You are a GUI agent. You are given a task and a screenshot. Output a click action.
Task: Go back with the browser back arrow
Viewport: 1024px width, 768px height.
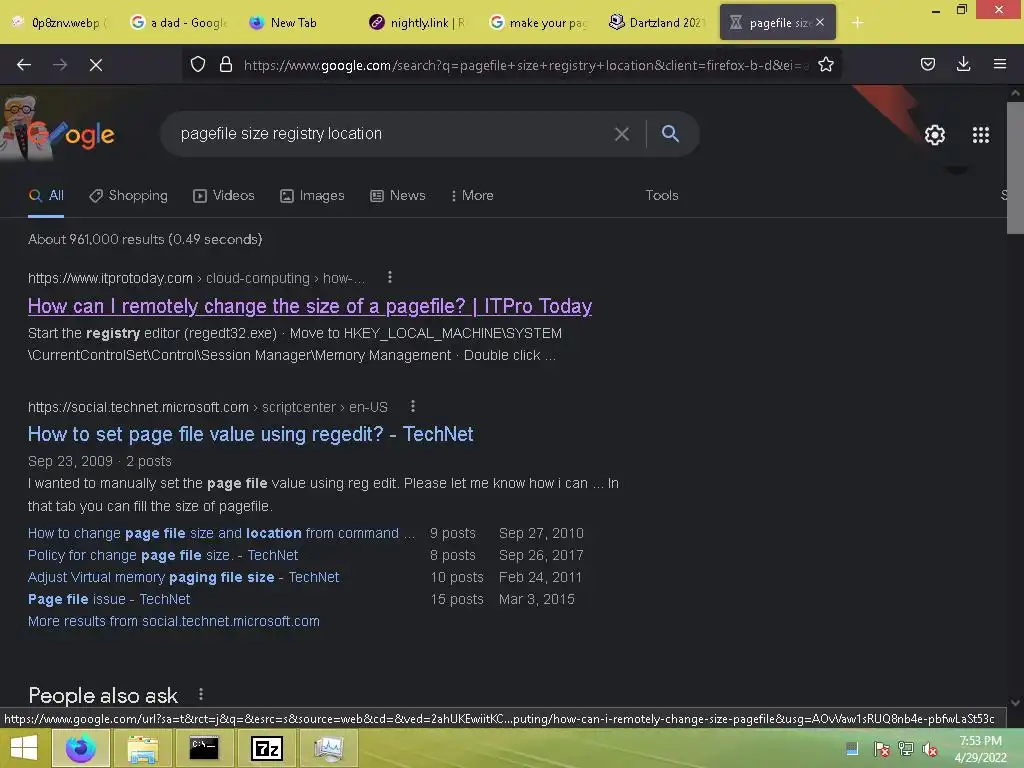pos(24,65)
